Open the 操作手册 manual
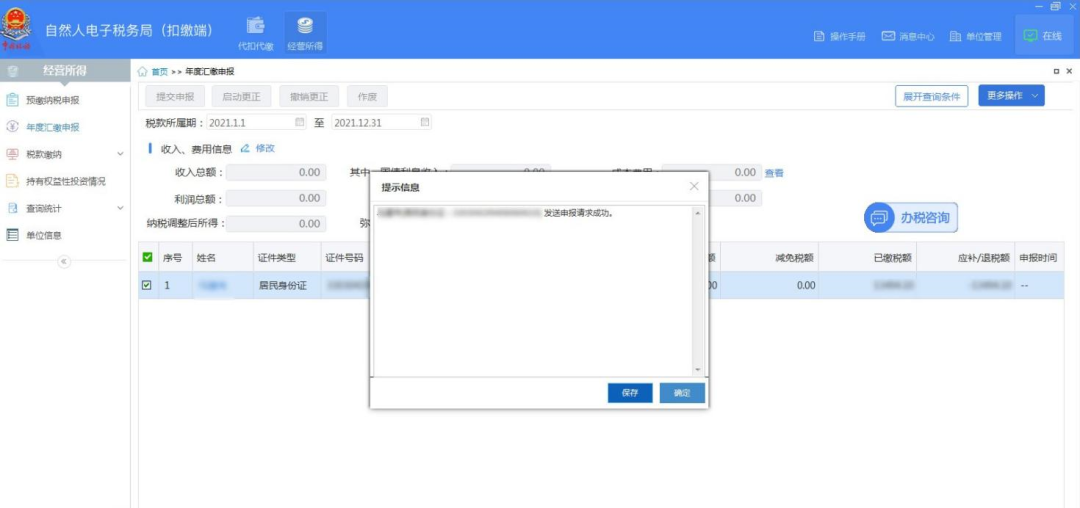The image size is (1080, 508). (x=840, y=37)
